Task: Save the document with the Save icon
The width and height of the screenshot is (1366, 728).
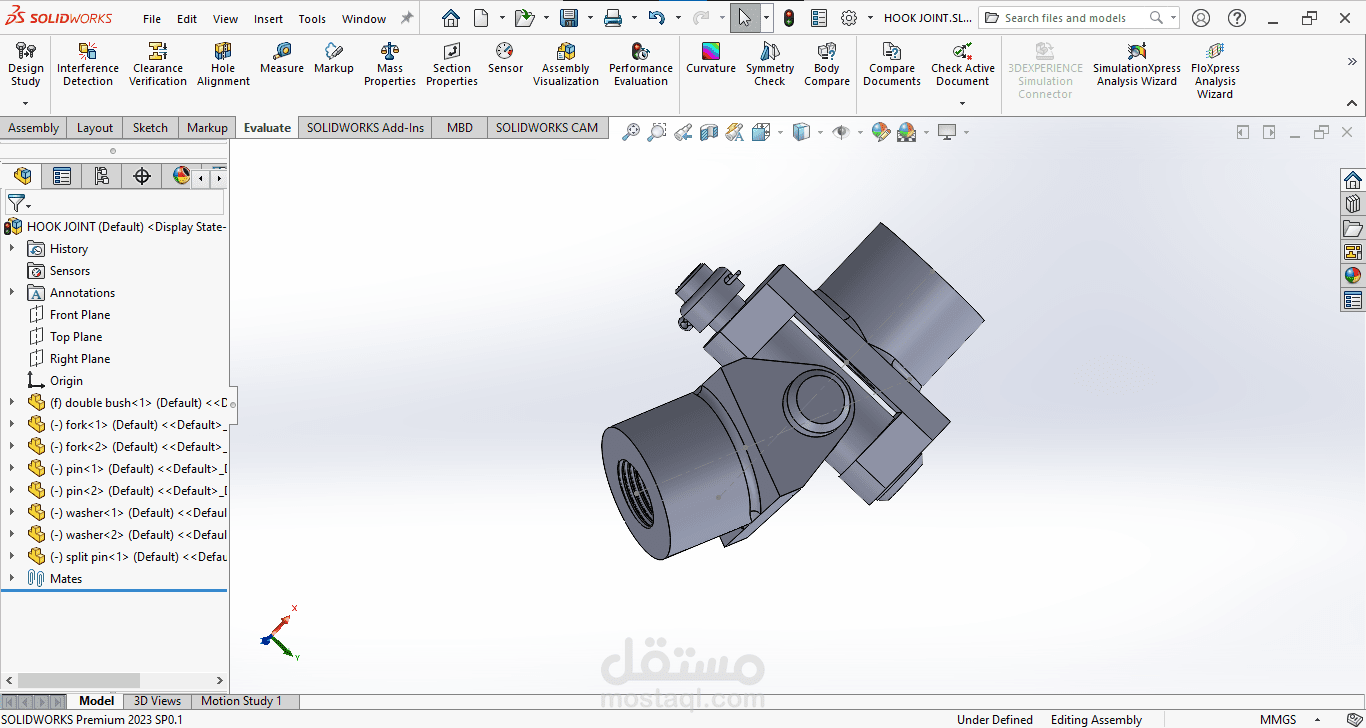Action: point(569,18)
